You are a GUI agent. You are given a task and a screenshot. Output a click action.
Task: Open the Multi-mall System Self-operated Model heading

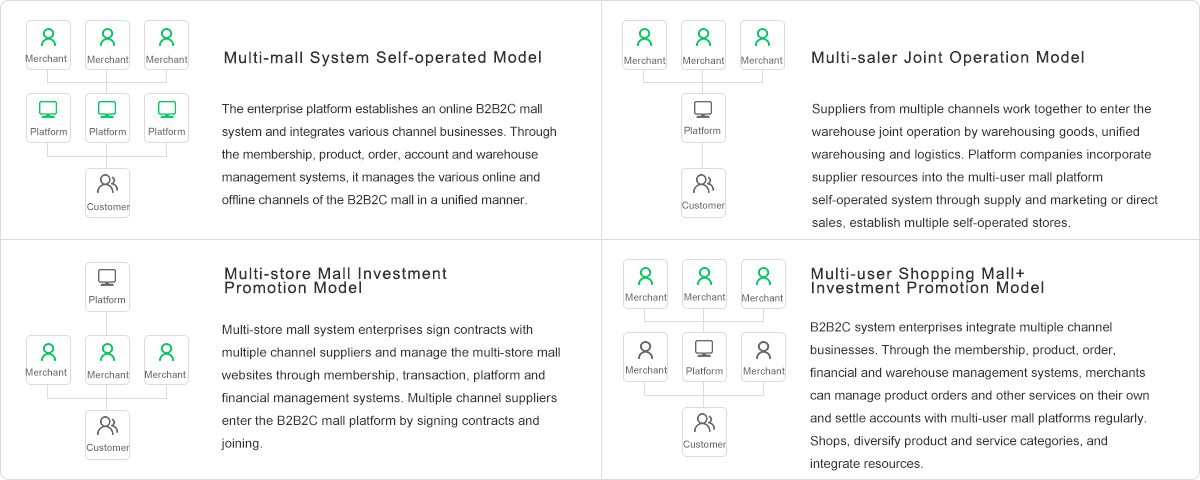pos(383,57)
